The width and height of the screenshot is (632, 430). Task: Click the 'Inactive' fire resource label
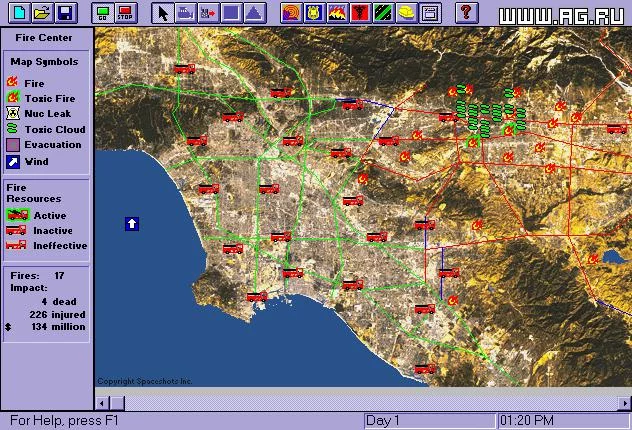pyautogui.click(x=53, y=231)
